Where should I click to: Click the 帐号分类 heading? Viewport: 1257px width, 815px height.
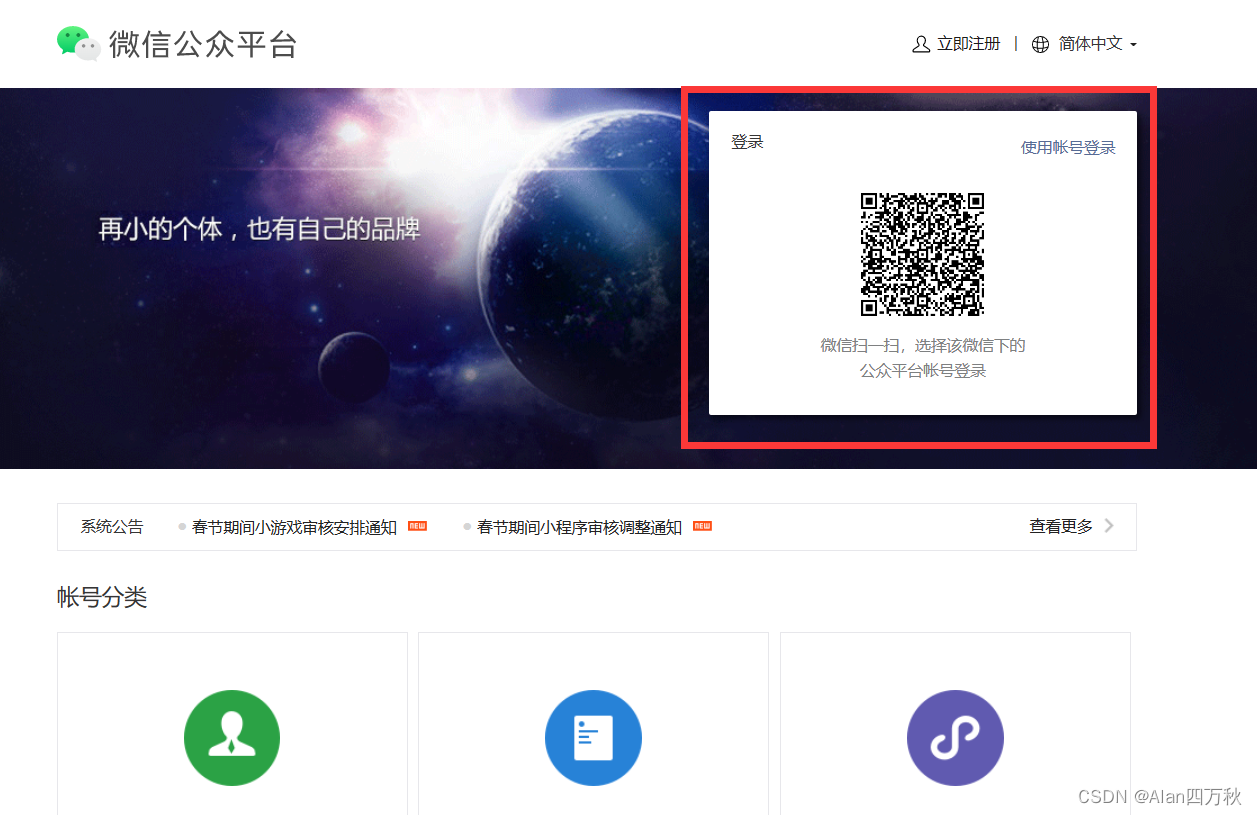pos(102,598)
